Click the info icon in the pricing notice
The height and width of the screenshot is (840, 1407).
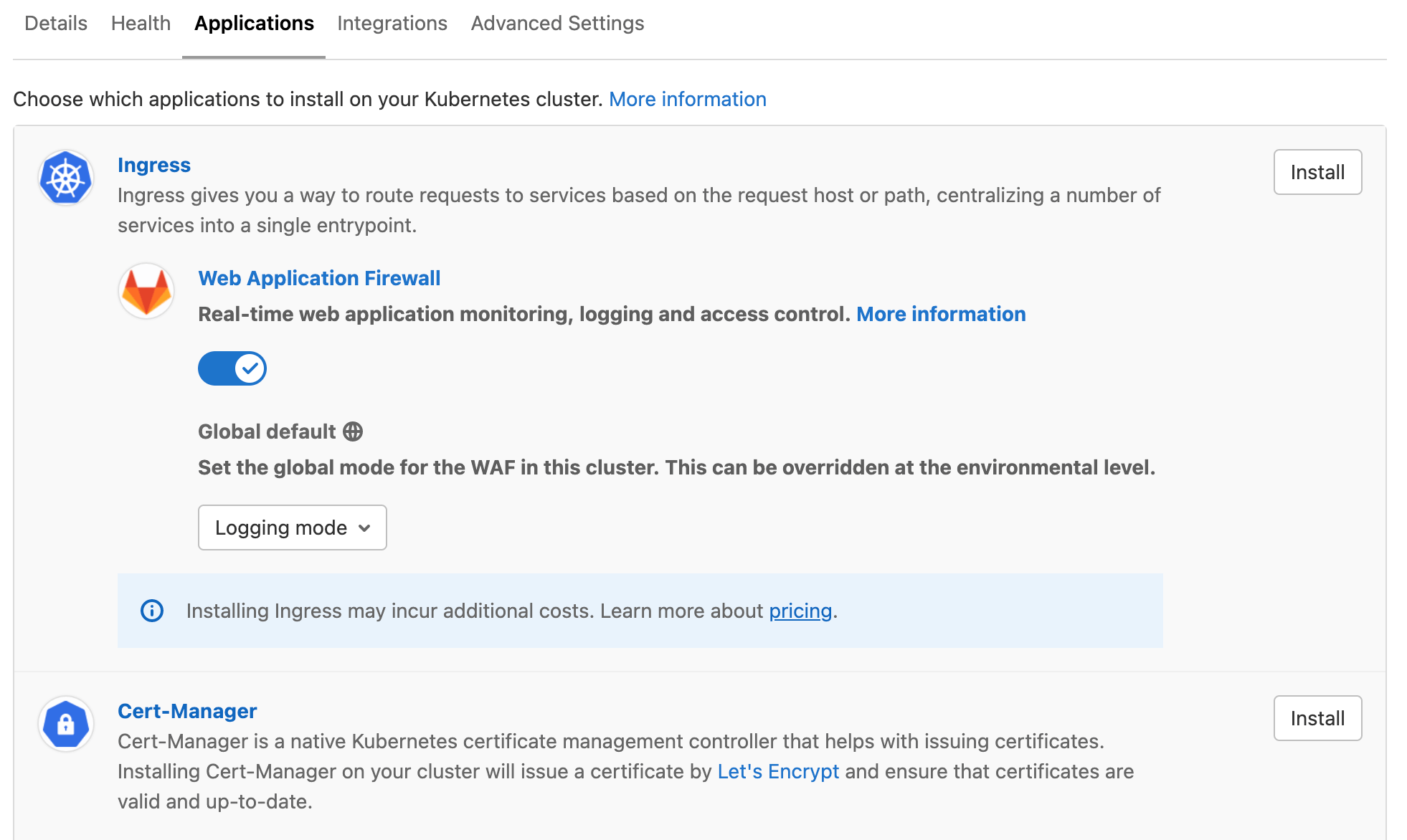[151, 611]
